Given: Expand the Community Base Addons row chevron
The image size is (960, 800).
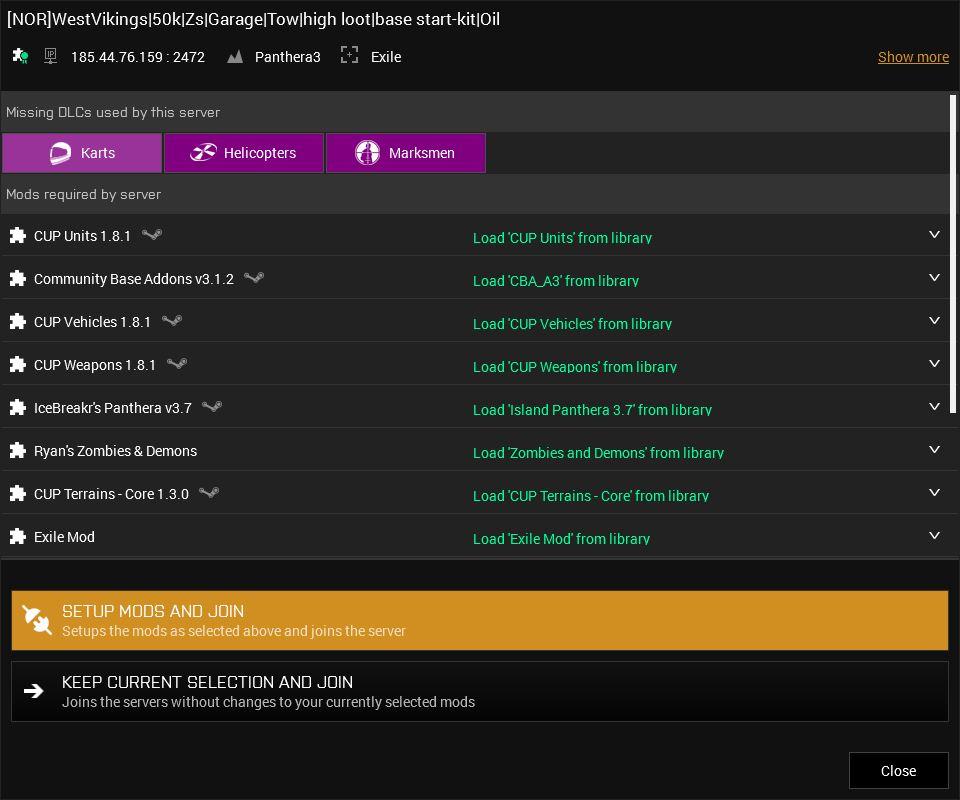Looking at the screenshot, I should click(x=934, y=277).
